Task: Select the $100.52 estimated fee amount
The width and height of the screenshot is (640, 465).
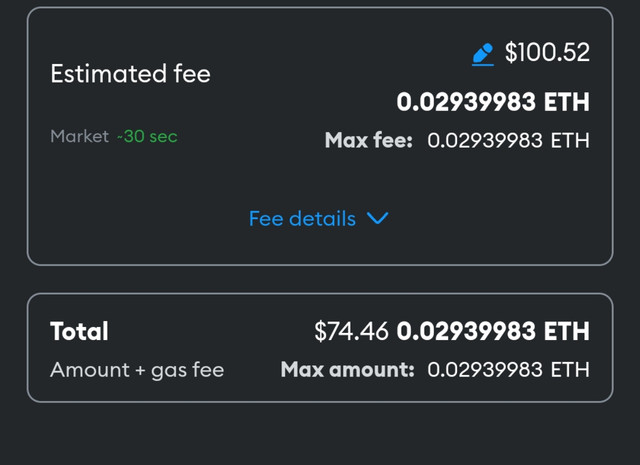Action: (x=547, y=52)
